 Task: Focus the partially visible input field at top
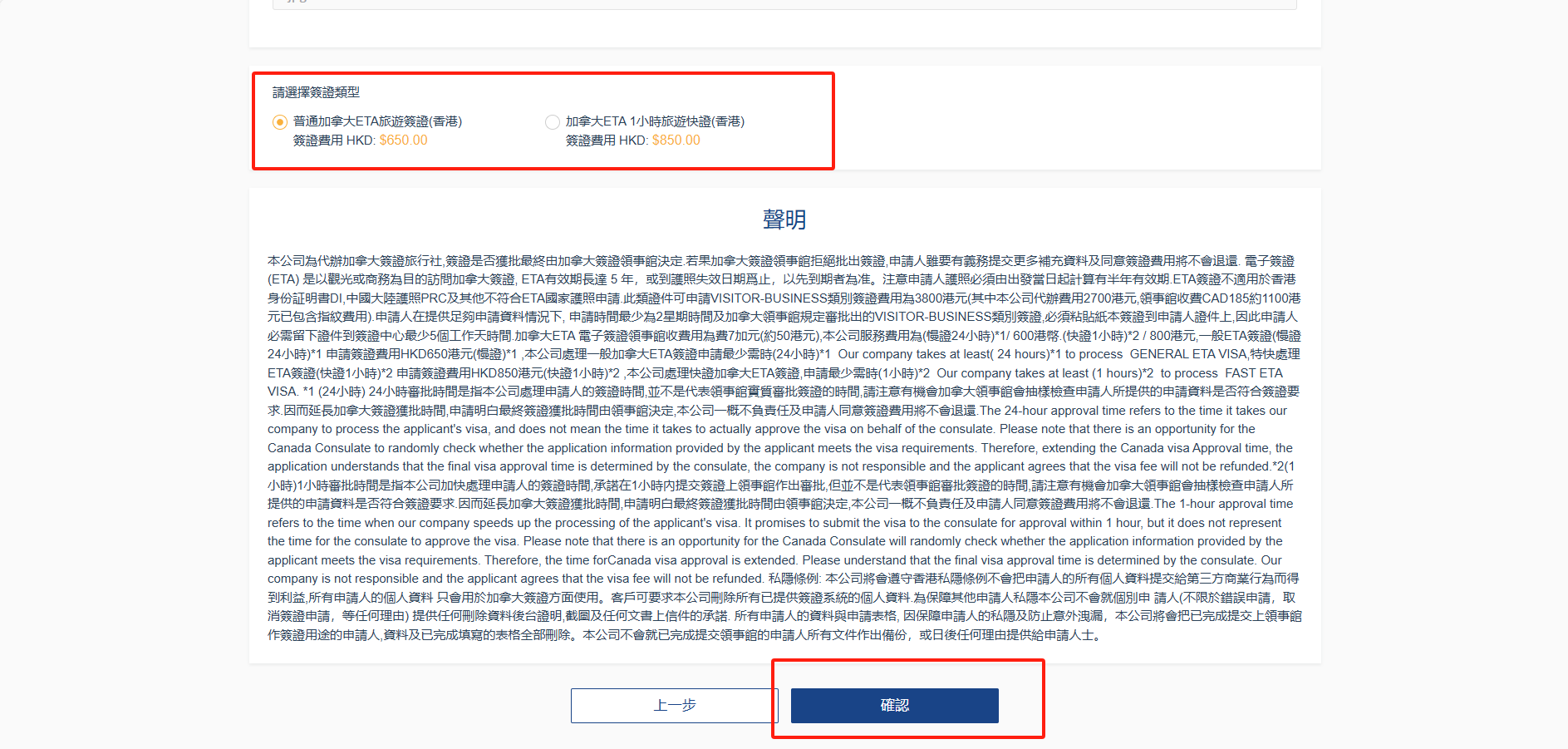point(784,4)
